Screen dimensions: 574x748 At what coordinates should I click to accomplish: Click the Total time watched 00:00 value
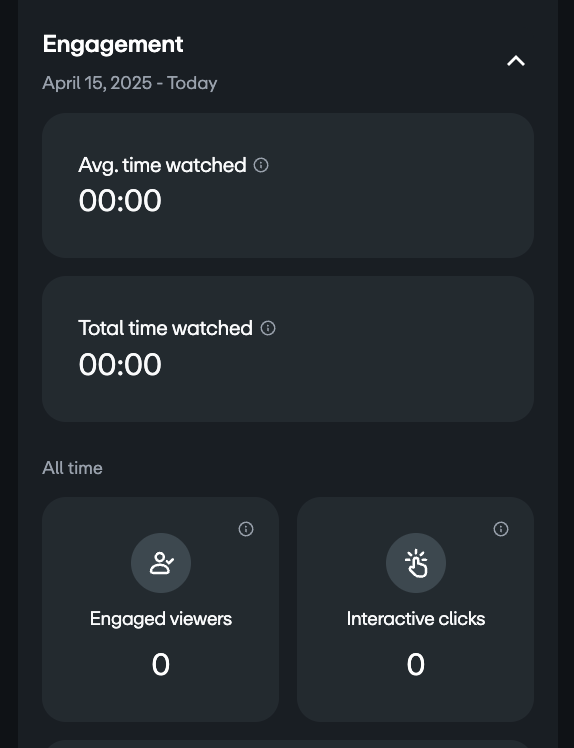click(120, 364)
